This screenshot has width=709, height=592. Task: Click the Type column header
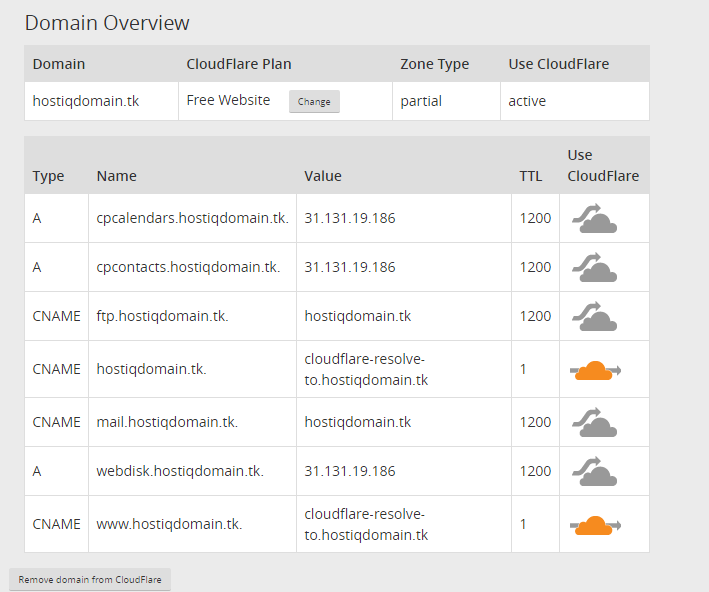[x=48, y=176]
